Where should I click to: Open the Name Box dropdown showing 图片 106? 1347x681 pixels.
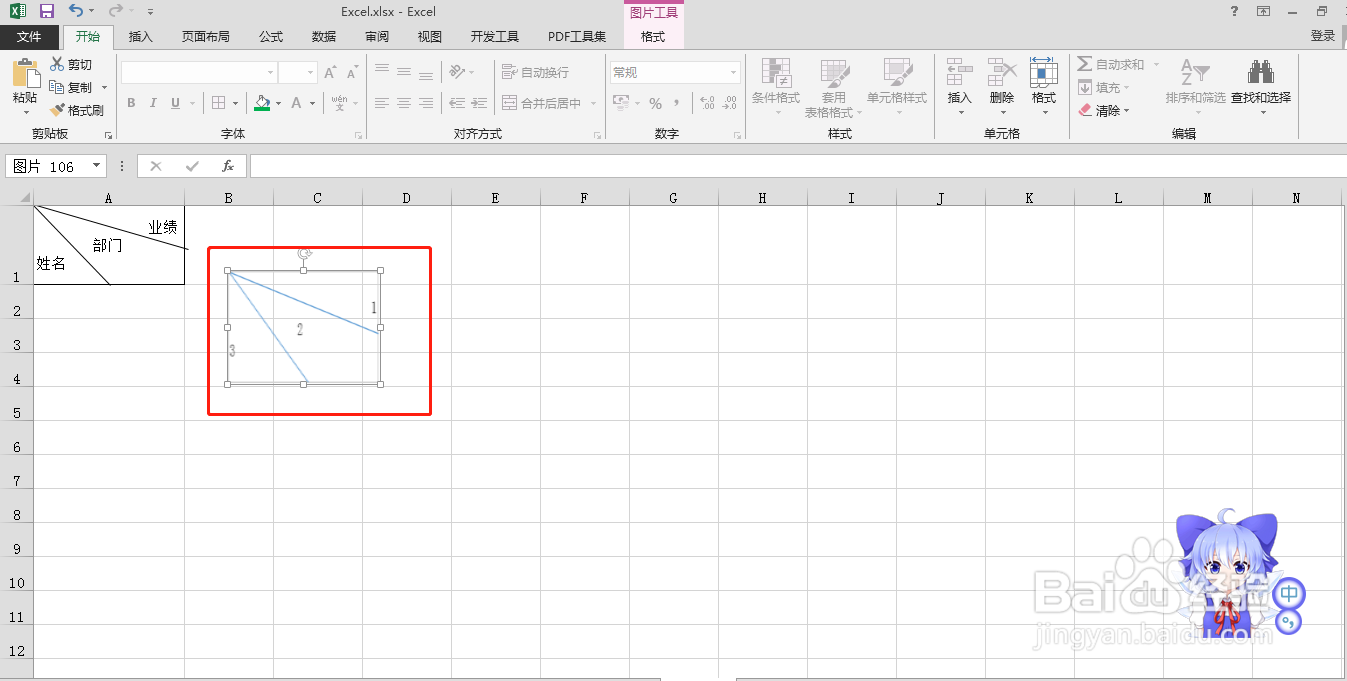[x=95, y=166]
